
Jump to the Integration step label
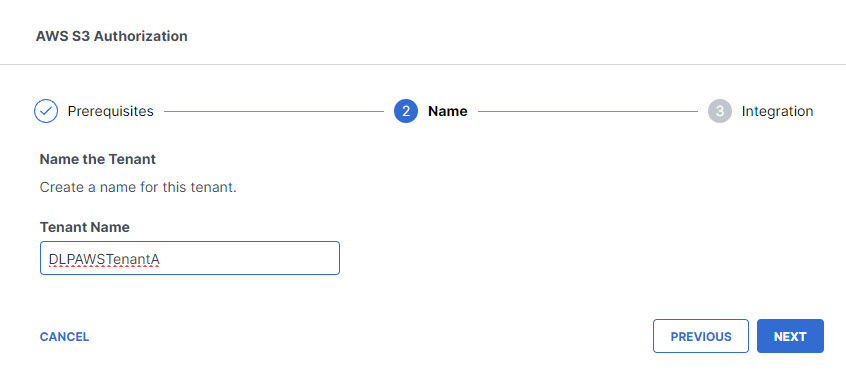pos(777,111)
